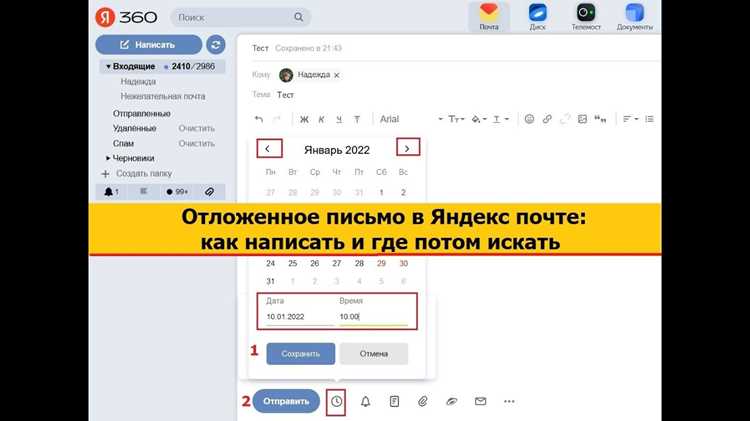Open the Отправленные folder
The image size is (750, 421).
(x=142, y=113)
